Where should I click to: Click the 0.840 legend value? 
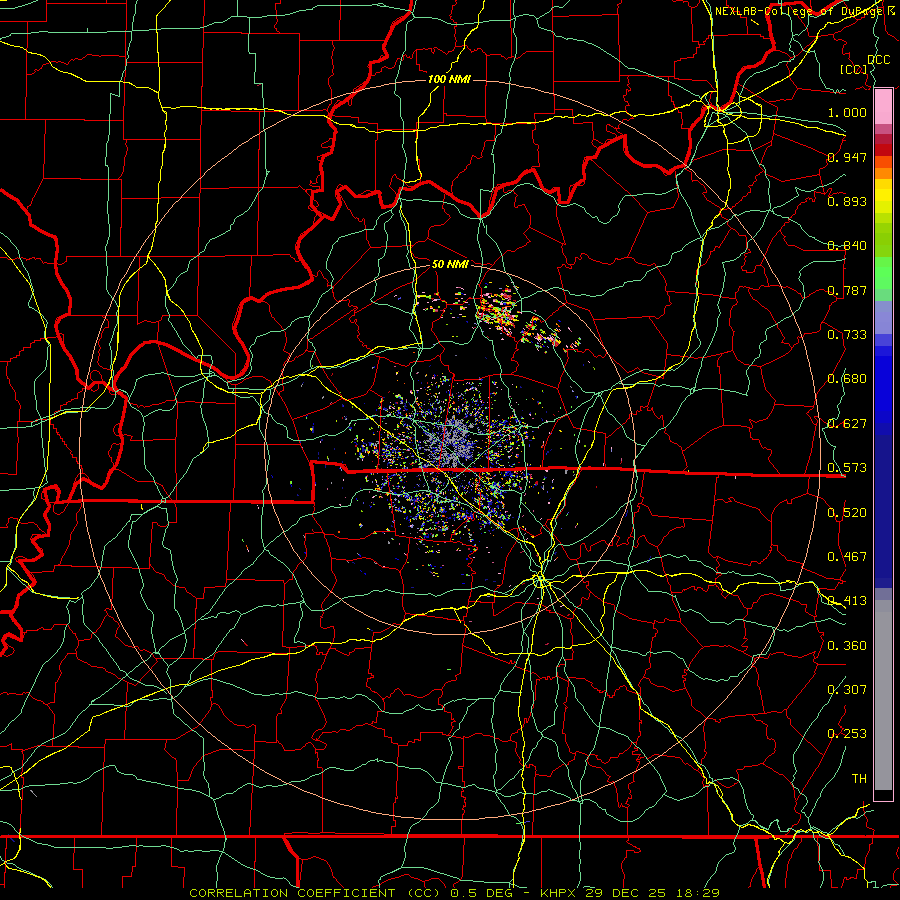click(847, 246)
